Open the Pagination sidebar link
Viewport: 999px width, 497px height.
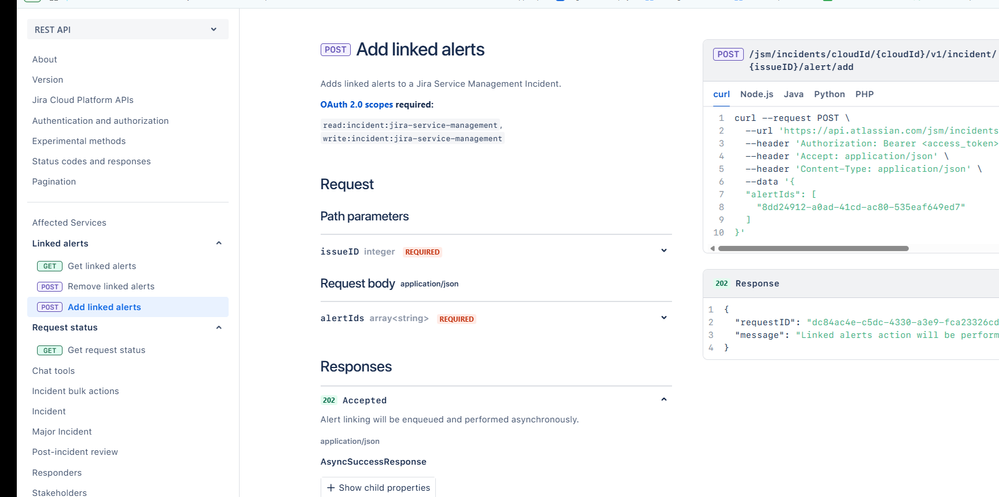[54, 182]
